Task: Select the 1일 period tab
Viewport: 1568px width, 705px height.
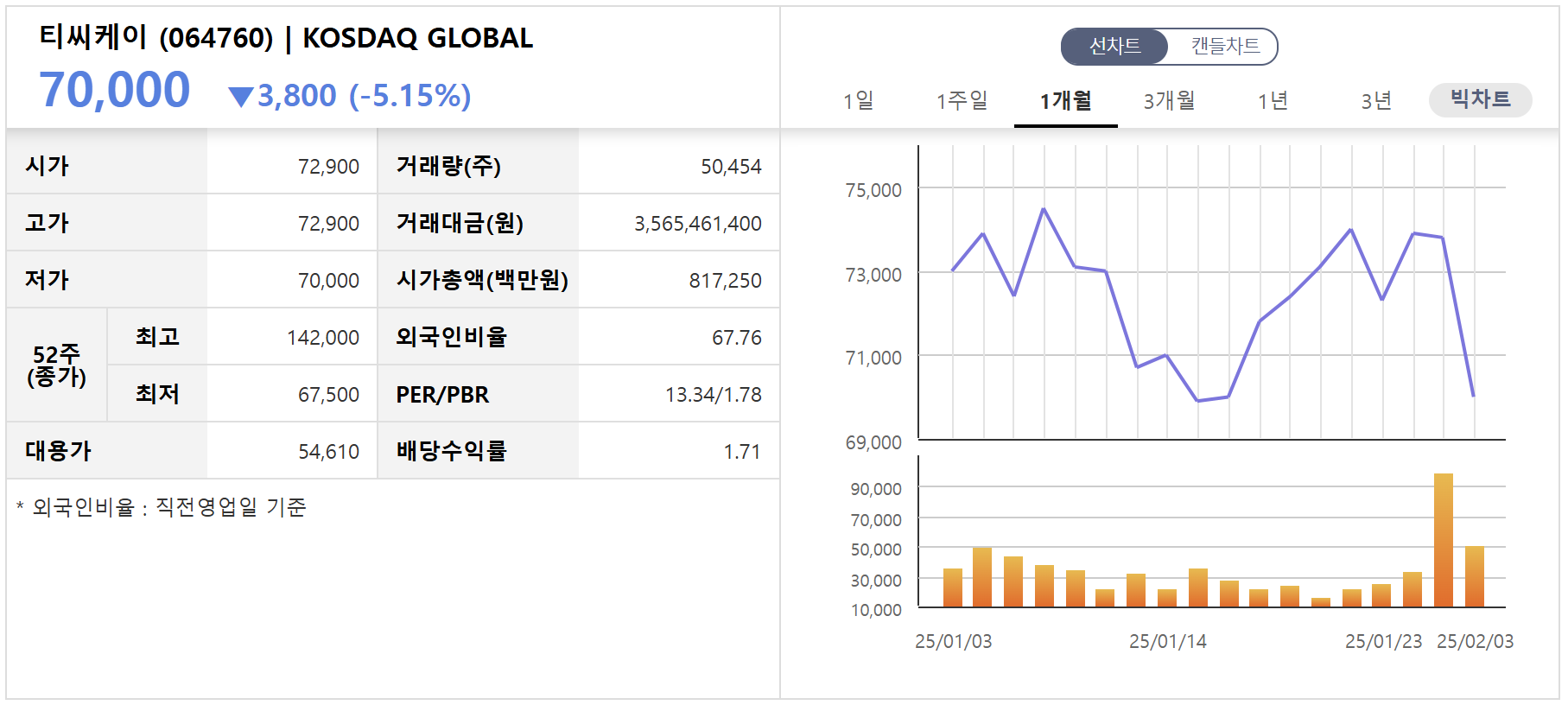Action: pos(858,101)
